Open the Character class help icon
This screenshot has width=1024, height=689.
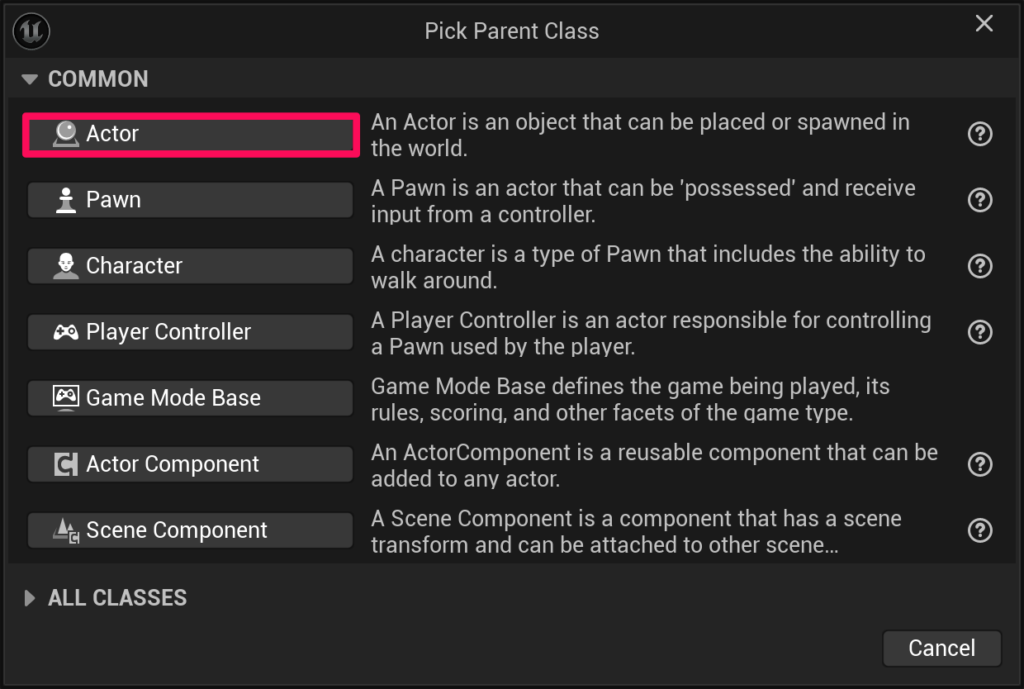(x=980, y=266)
